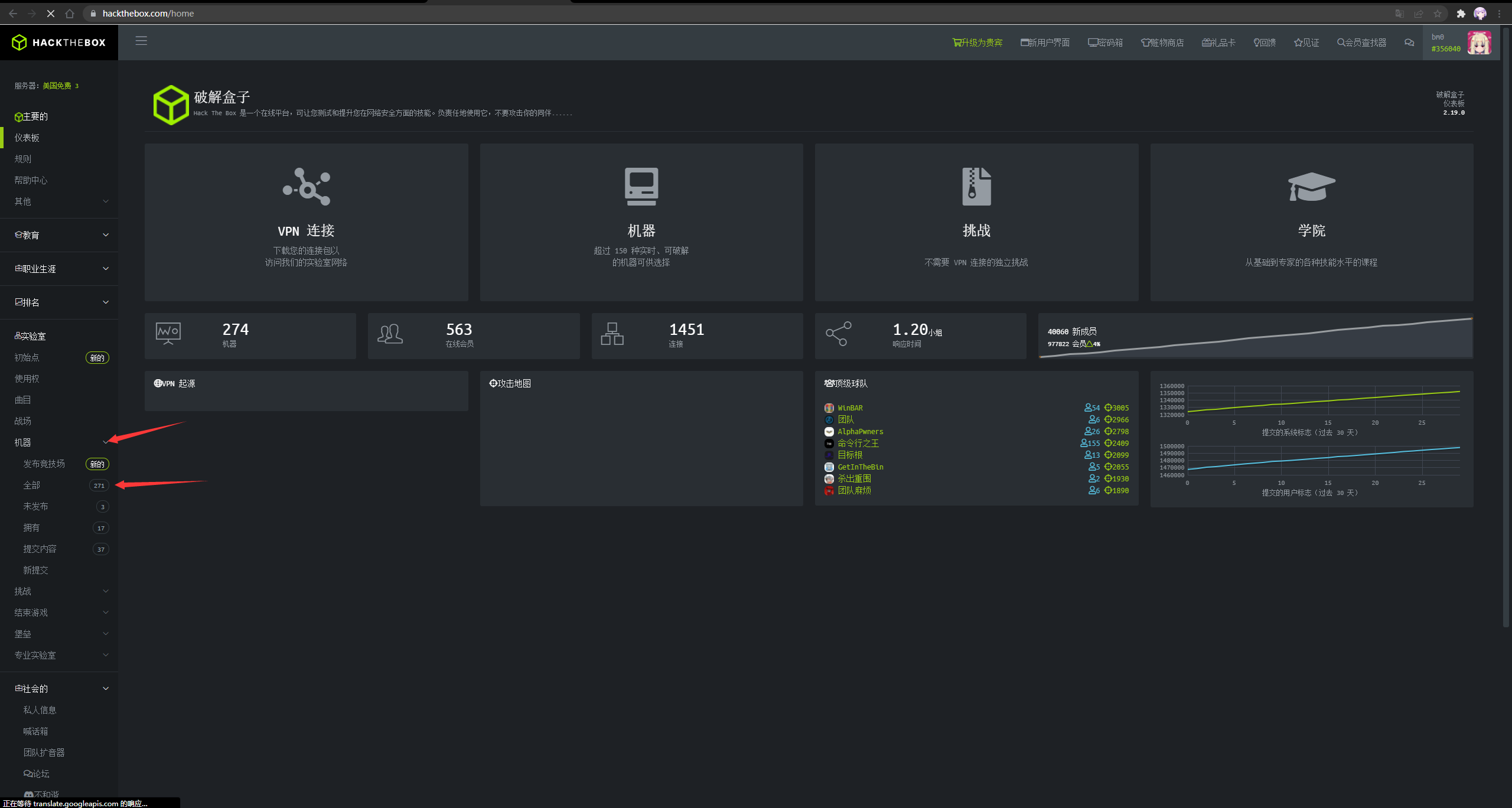Open the 礼品卡 gift card page
Screen dimensions: 1512x808
click(1218, 42)
